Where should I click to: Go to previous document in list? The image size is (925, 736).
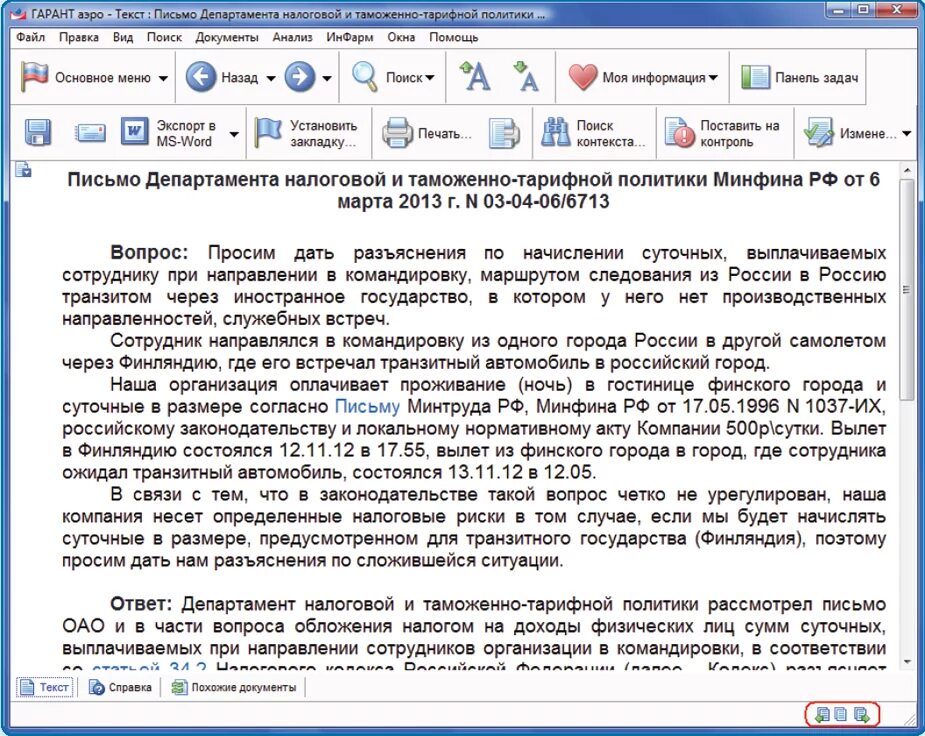click(821, 715)
